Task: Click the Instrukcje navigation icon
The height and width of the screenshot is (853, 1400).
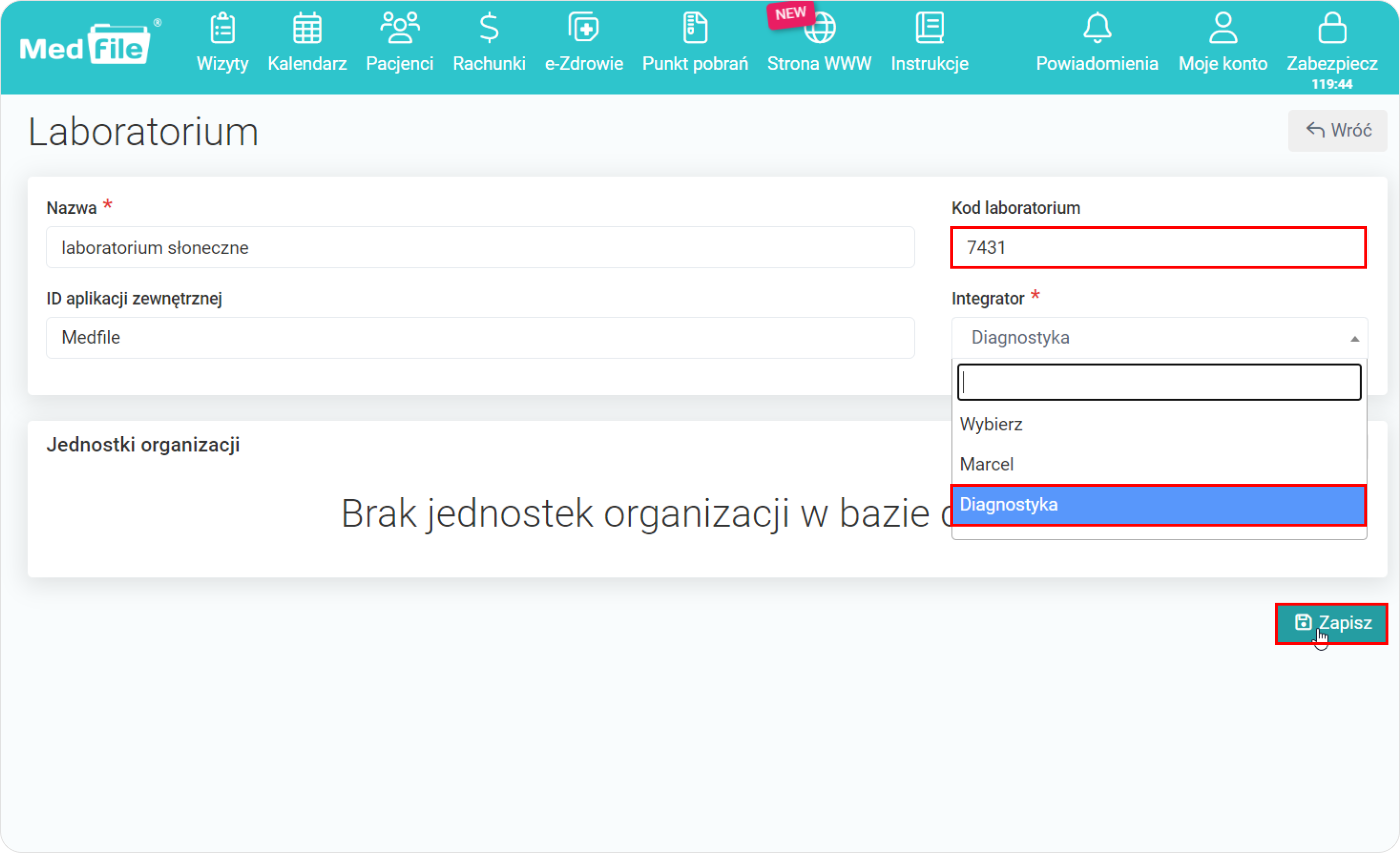Action: (929, 34)
